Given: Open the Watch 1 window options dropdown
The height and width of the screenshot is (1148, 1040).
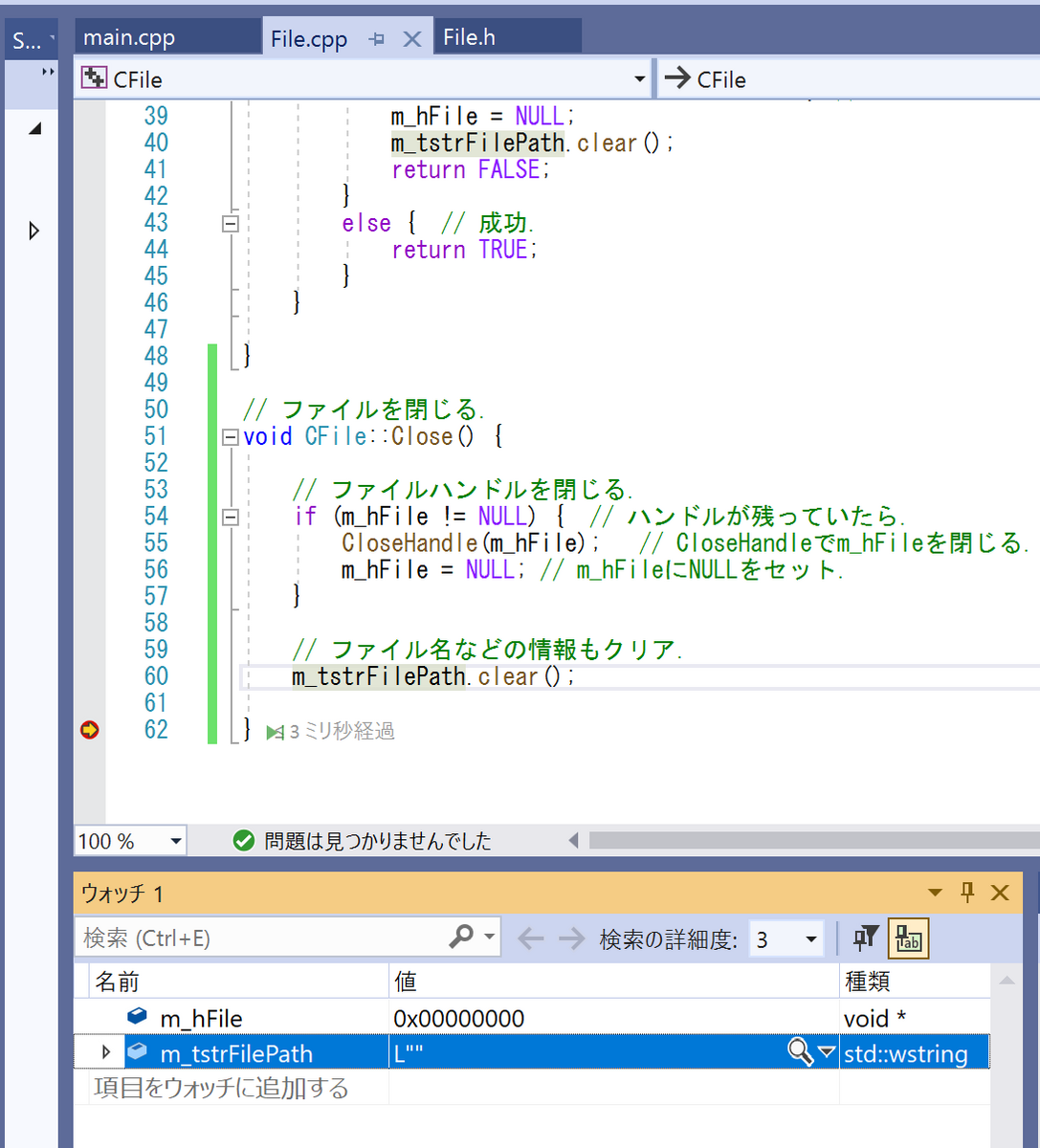Looking at the screenshot, I should pos(935,894).
